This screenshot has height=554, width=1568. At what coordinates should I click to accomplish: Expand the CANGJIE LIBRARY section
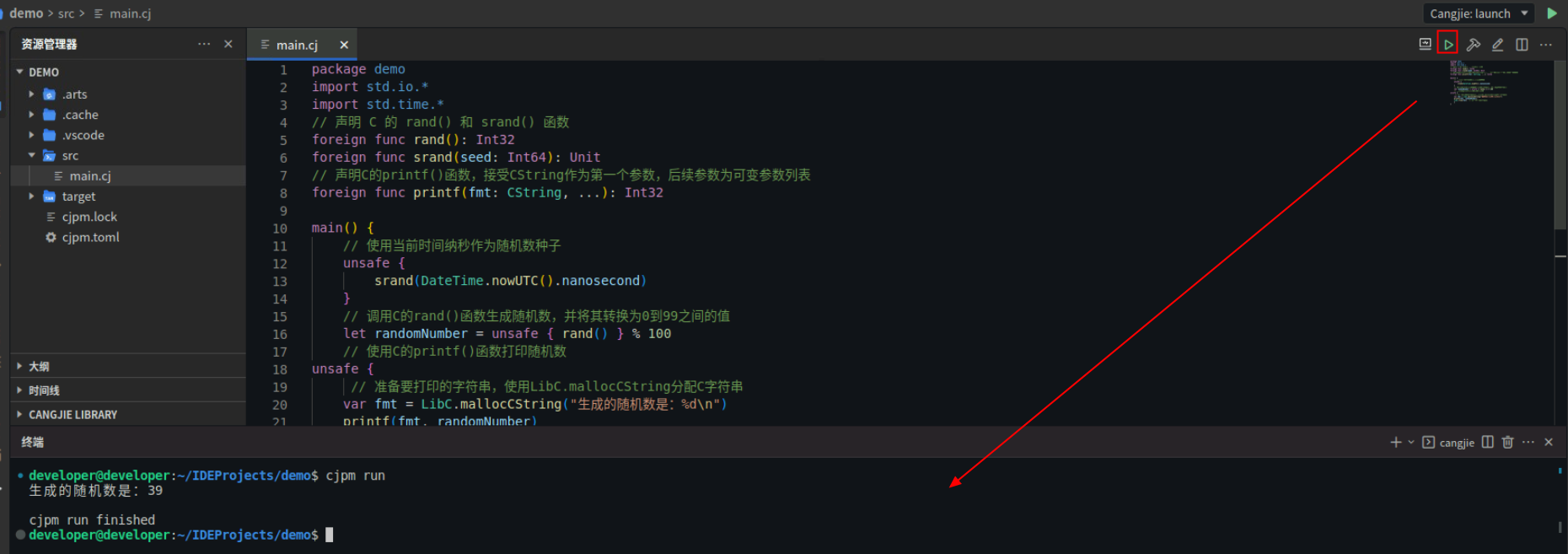click(128, 415)
